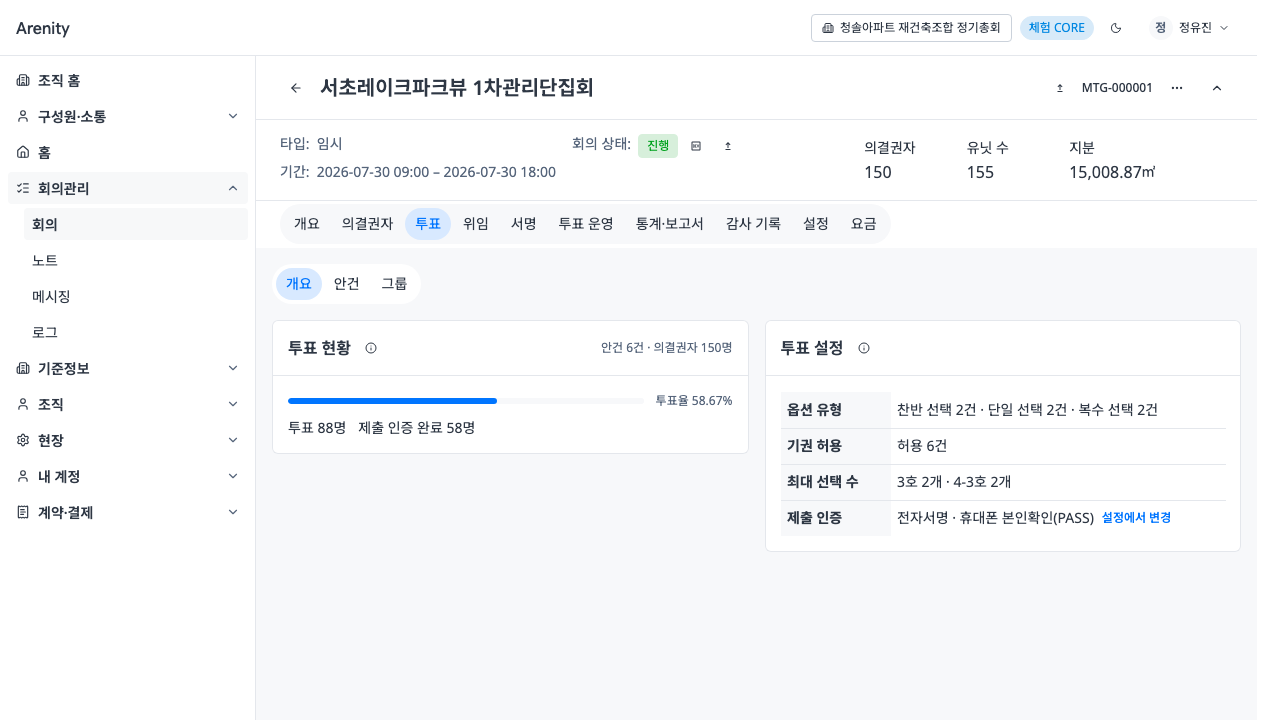
Task: Select the 개요 sub-tab under 투표
Action: click(x=299, y=284)
